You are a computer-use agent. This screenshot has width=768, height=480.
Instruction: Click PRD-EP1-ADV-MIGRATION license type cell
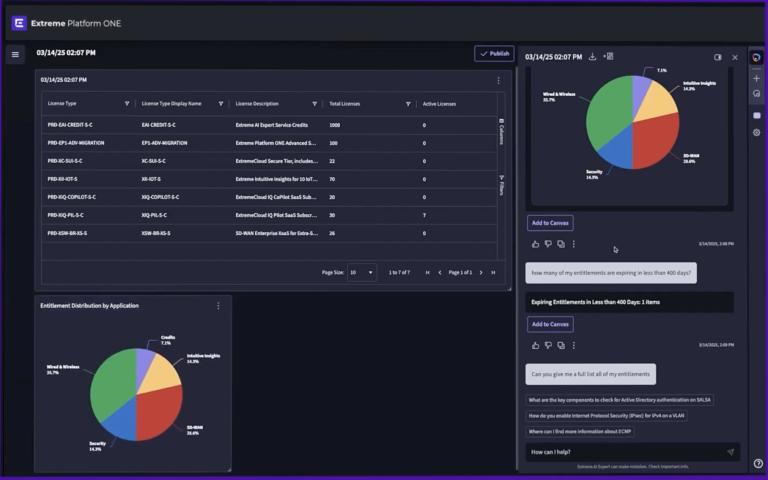tap(76, 143)
